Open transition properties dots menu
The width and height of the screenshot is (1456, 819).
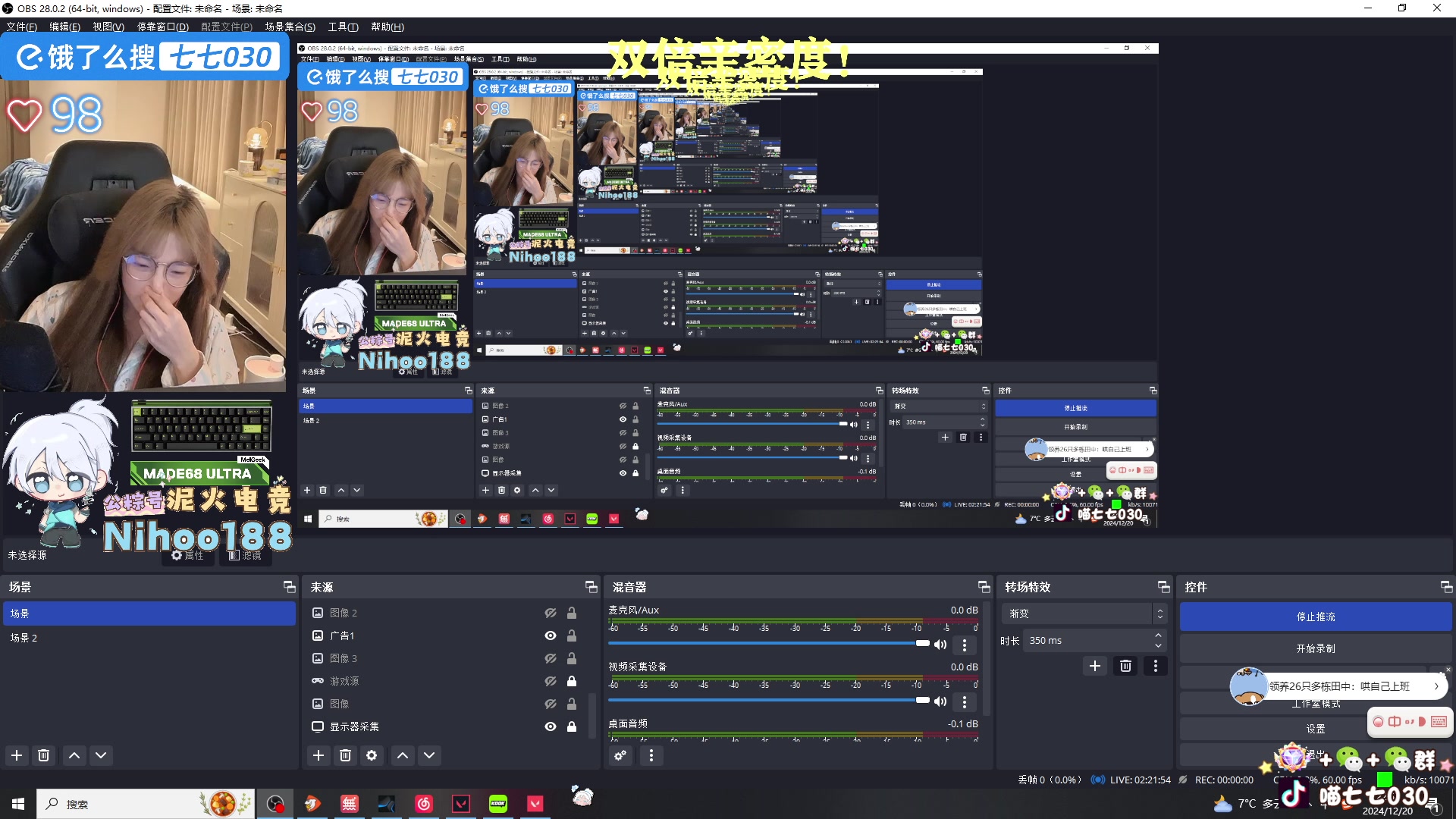click(x=1156, y=666)
